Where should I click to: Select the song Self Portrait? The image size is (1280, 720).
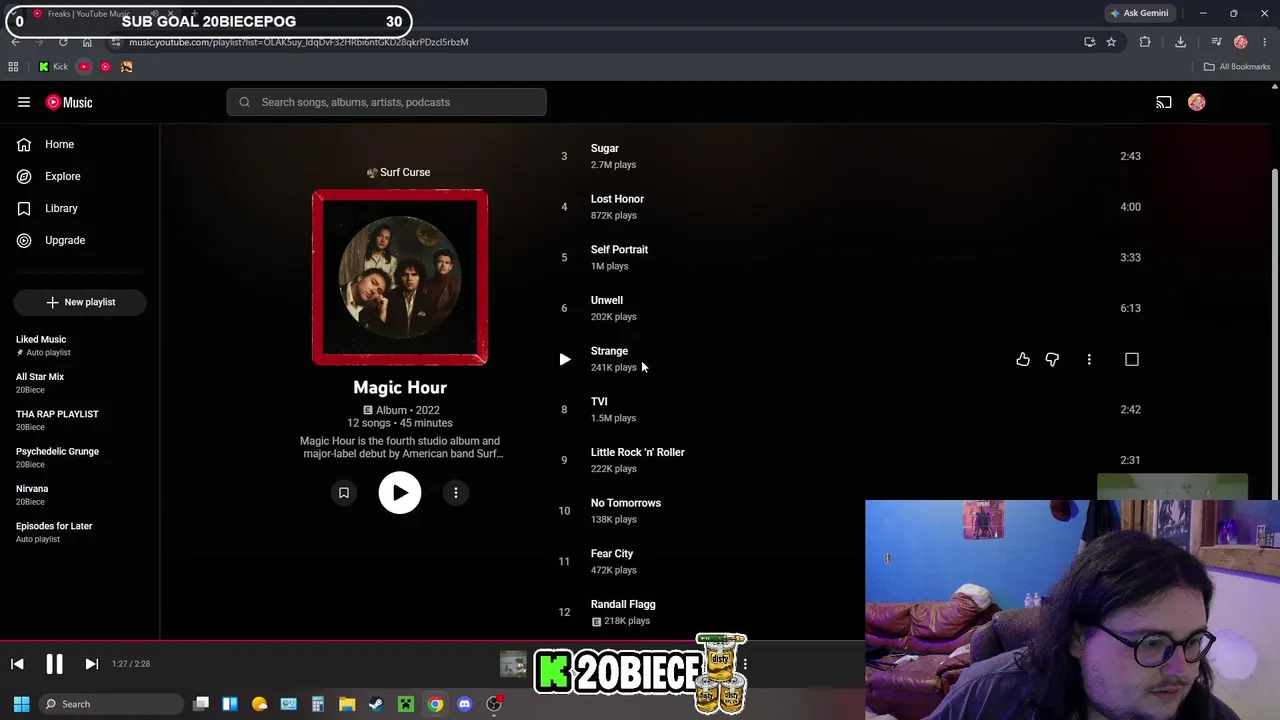point(619,250)
